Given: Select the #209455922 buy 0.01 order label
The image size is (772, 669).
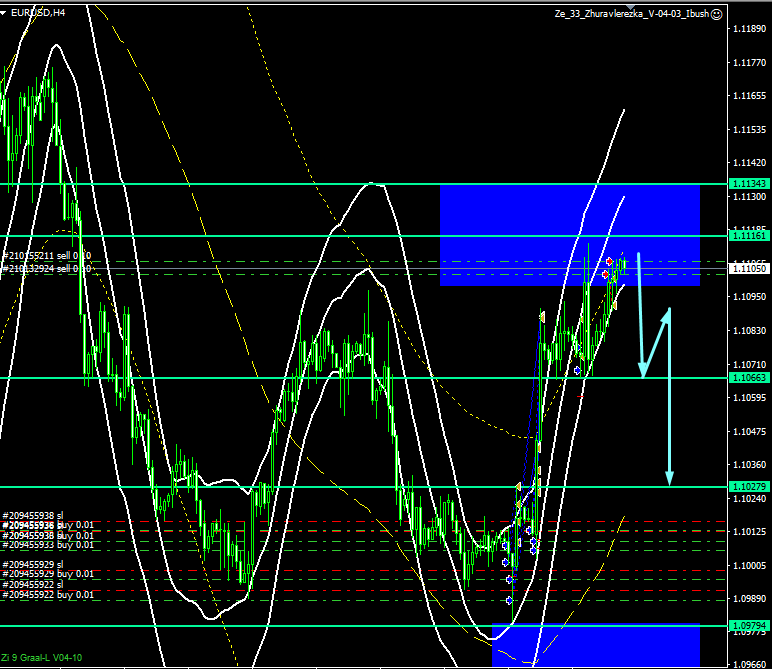Looking at the screenshot, I should coord(48,595).
